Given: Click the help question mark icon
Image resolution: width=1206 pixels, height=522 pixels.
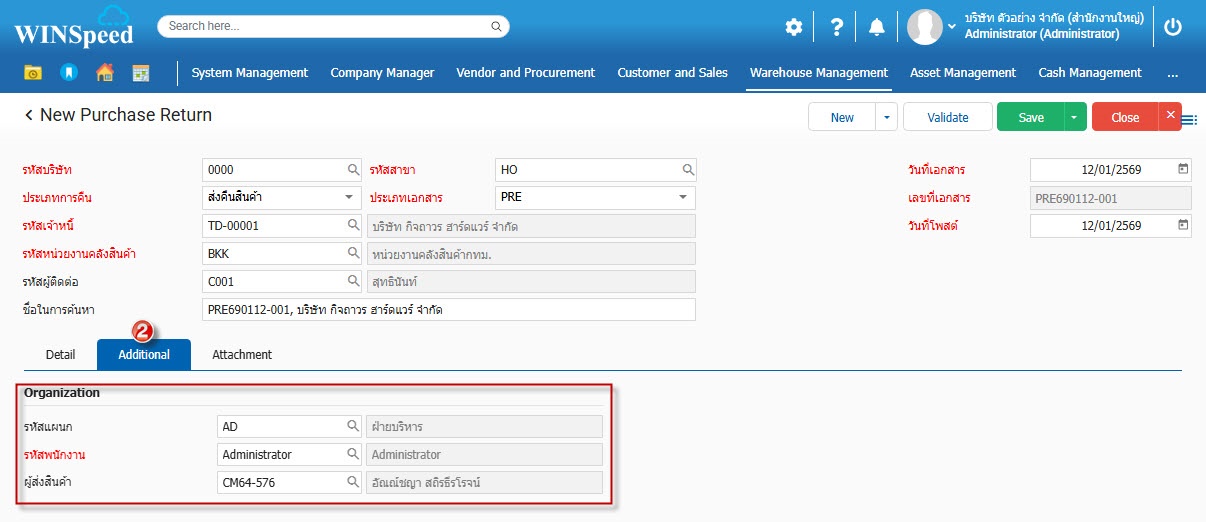Looking at the screenshot, I should point(837,27).
